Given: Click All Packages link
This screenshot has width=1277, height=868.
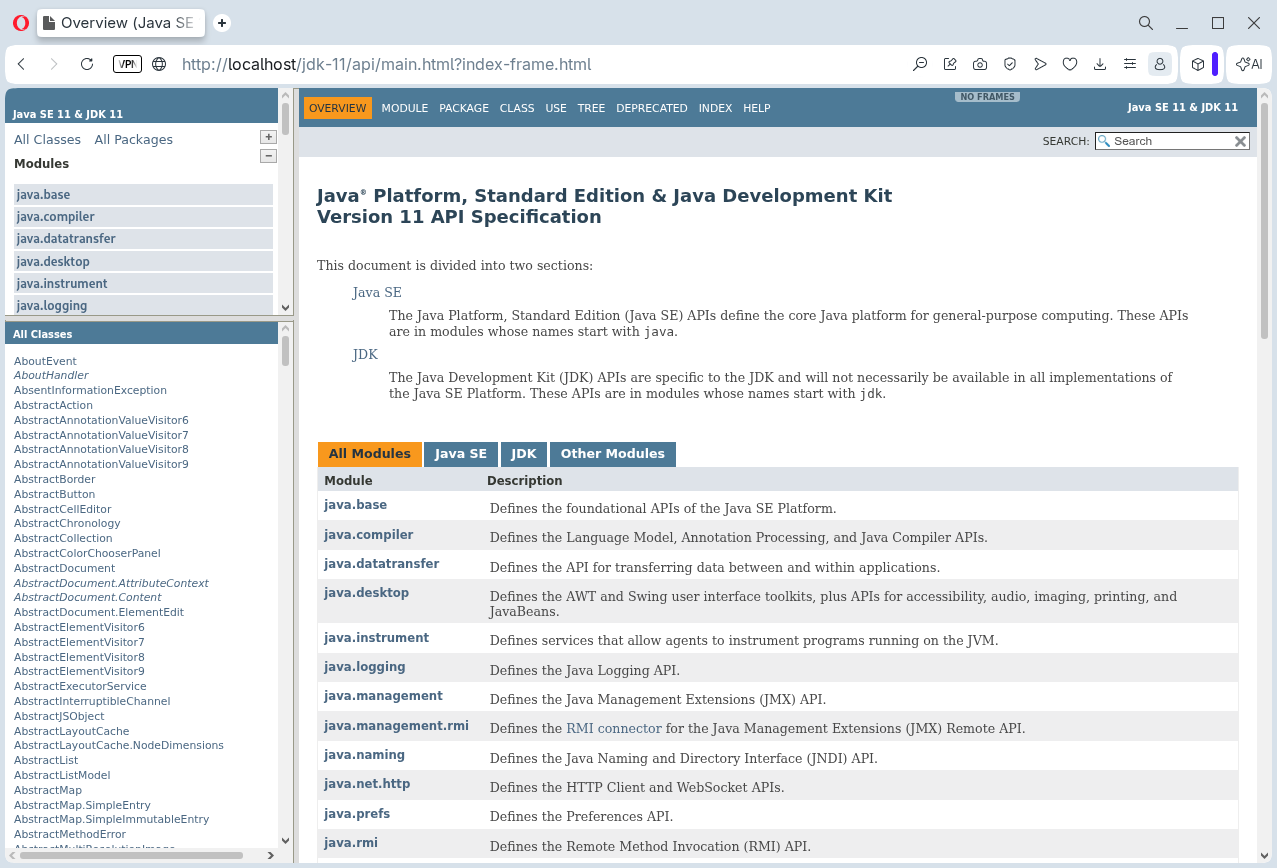Looking at the screenshot, I should click(x=134, y=140).
